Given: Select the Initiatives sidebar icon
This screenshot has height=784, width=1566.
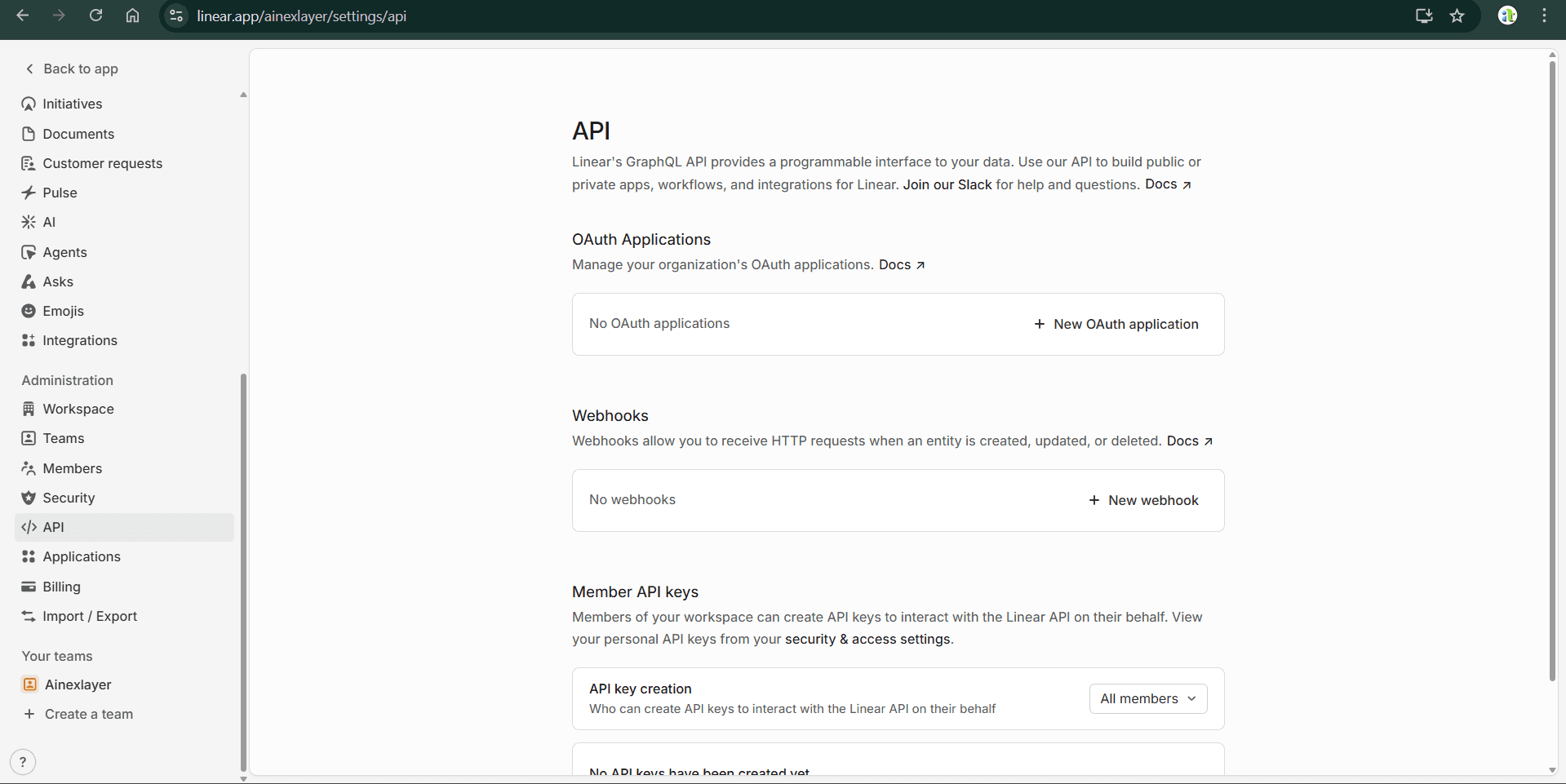Looking at the screenshot, I should coord(29,104).
